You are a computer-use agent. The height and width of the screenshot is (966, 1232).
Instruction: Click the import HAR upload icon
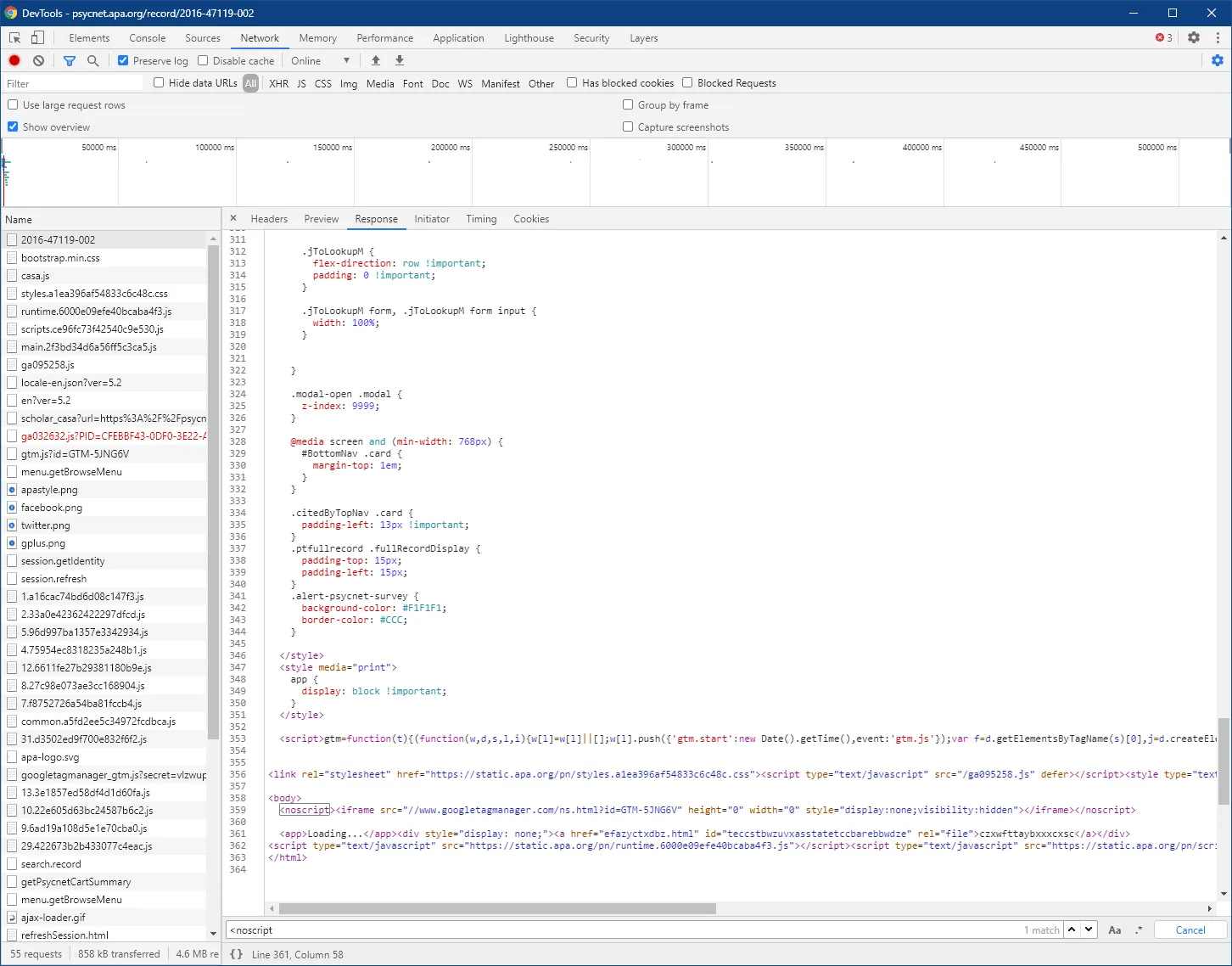[x=376, y=61]
